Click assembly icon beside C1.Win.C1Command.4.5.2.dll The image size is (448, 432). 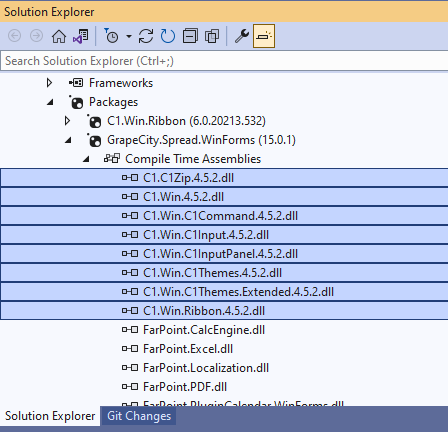pyautogui.click(x=130, y=216)
